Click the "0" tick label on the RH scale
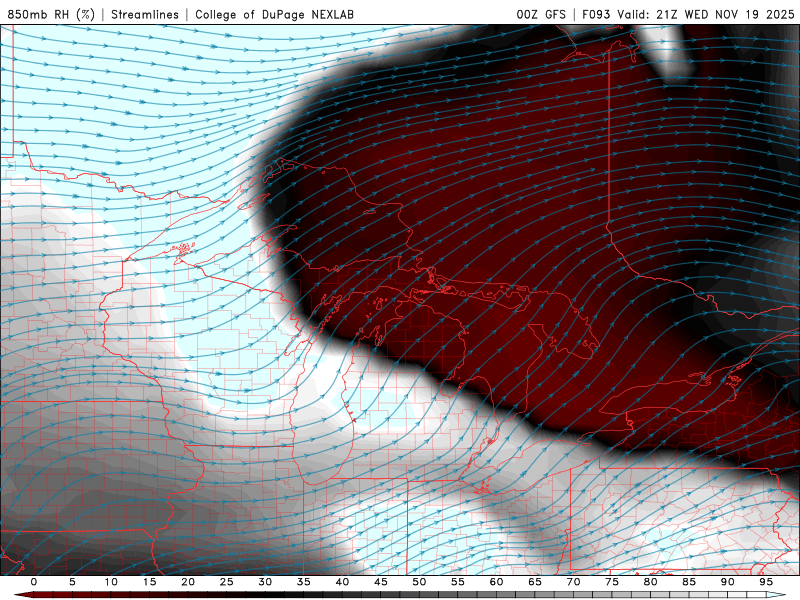Viewport: 800px width, 600px height. click(34, 582)
